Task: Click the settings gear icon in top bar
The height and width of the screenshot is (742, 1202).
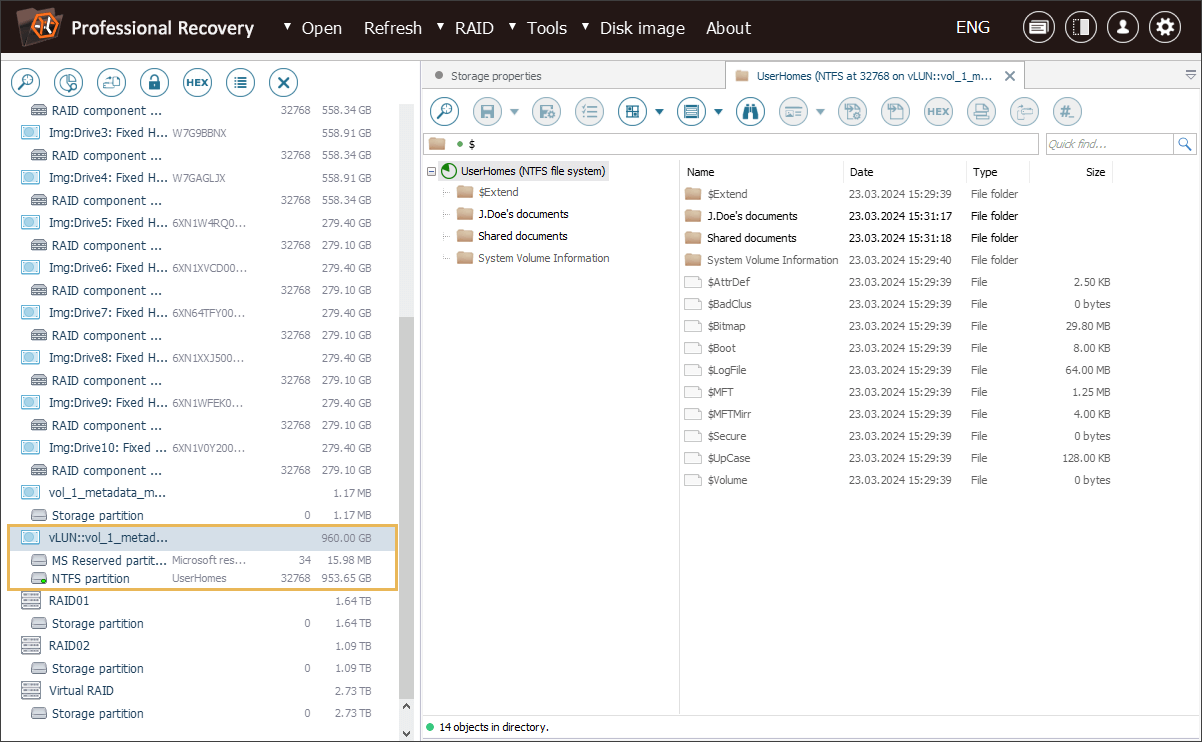Action: [x=1164, y=28]
